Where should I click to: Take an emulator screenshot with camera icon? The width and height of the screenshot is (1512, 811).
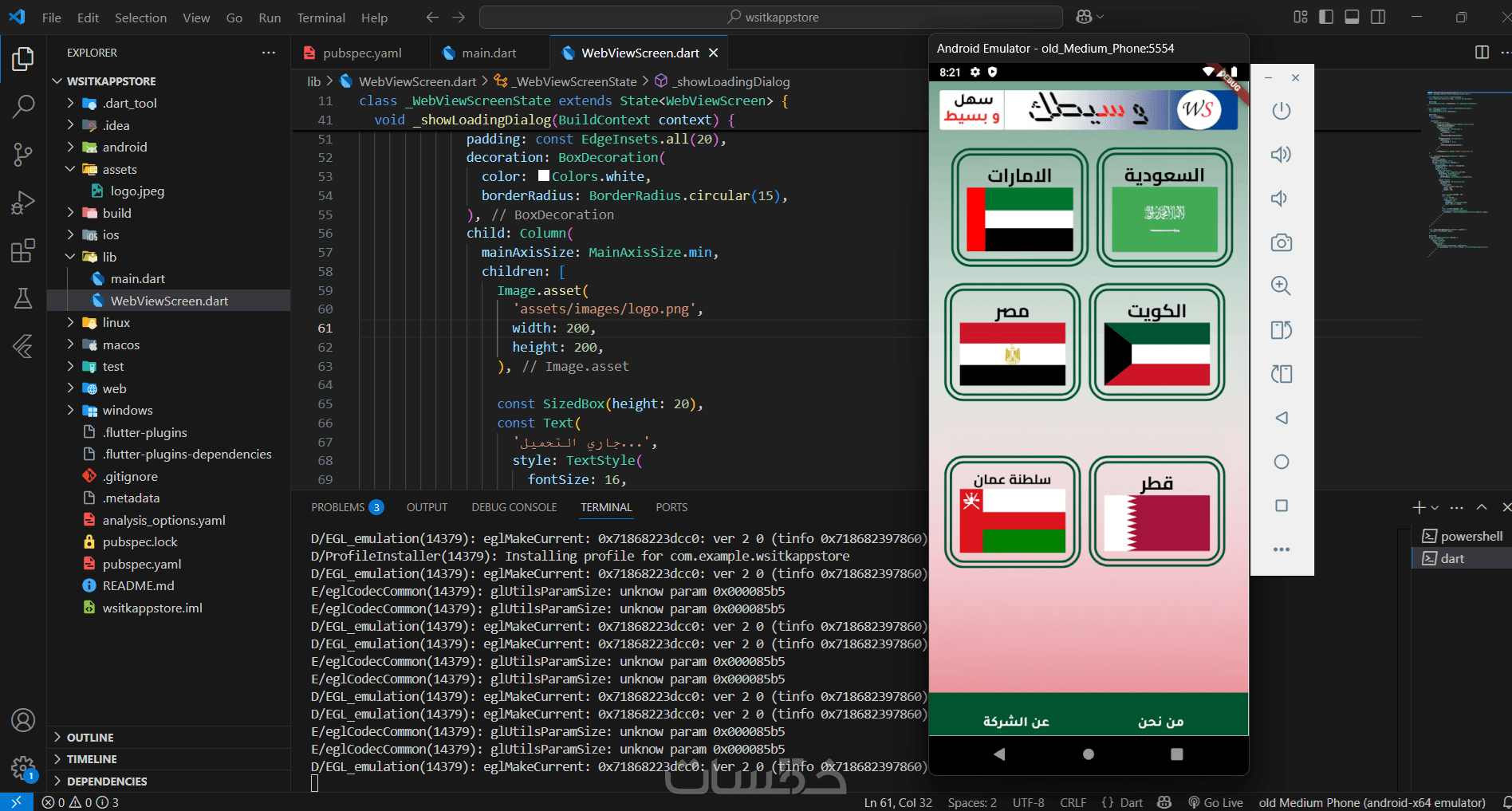pyautogui.click(x=1281, y=242)
